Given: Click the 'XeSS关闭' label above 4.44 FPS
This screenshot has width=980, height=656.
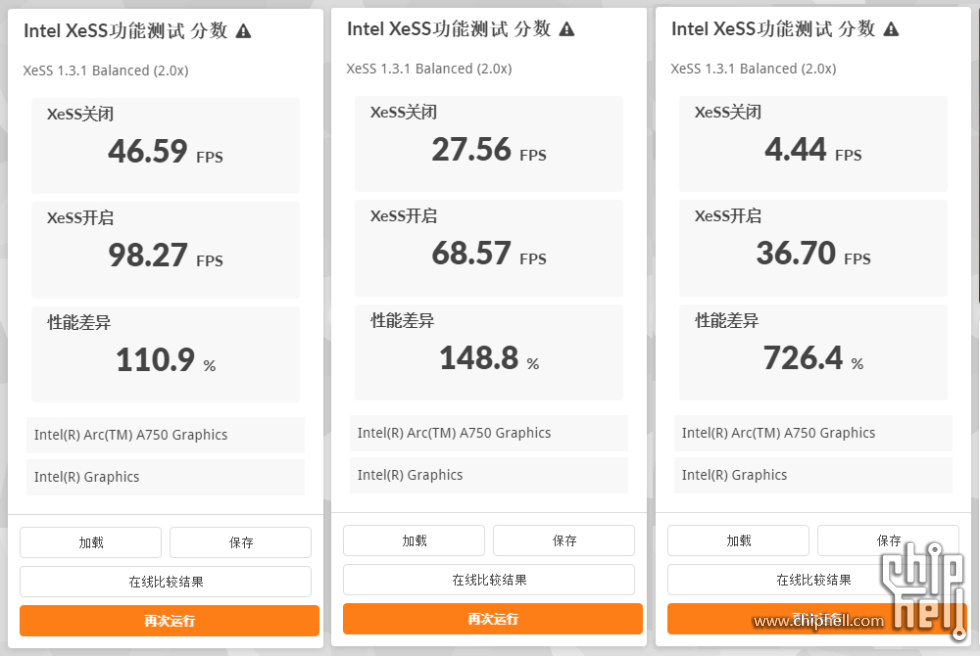Looking at the screenshot, I should tap(728, 112).
